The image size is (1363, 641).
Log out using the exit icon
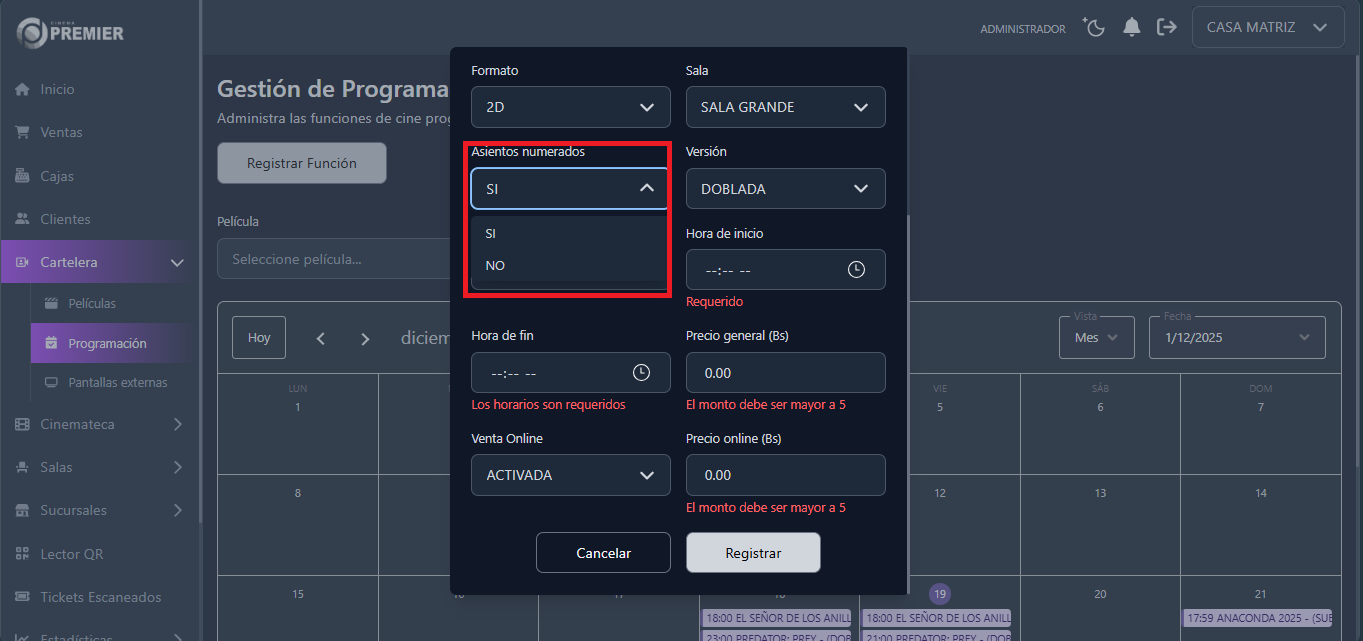coord(1167,27)
